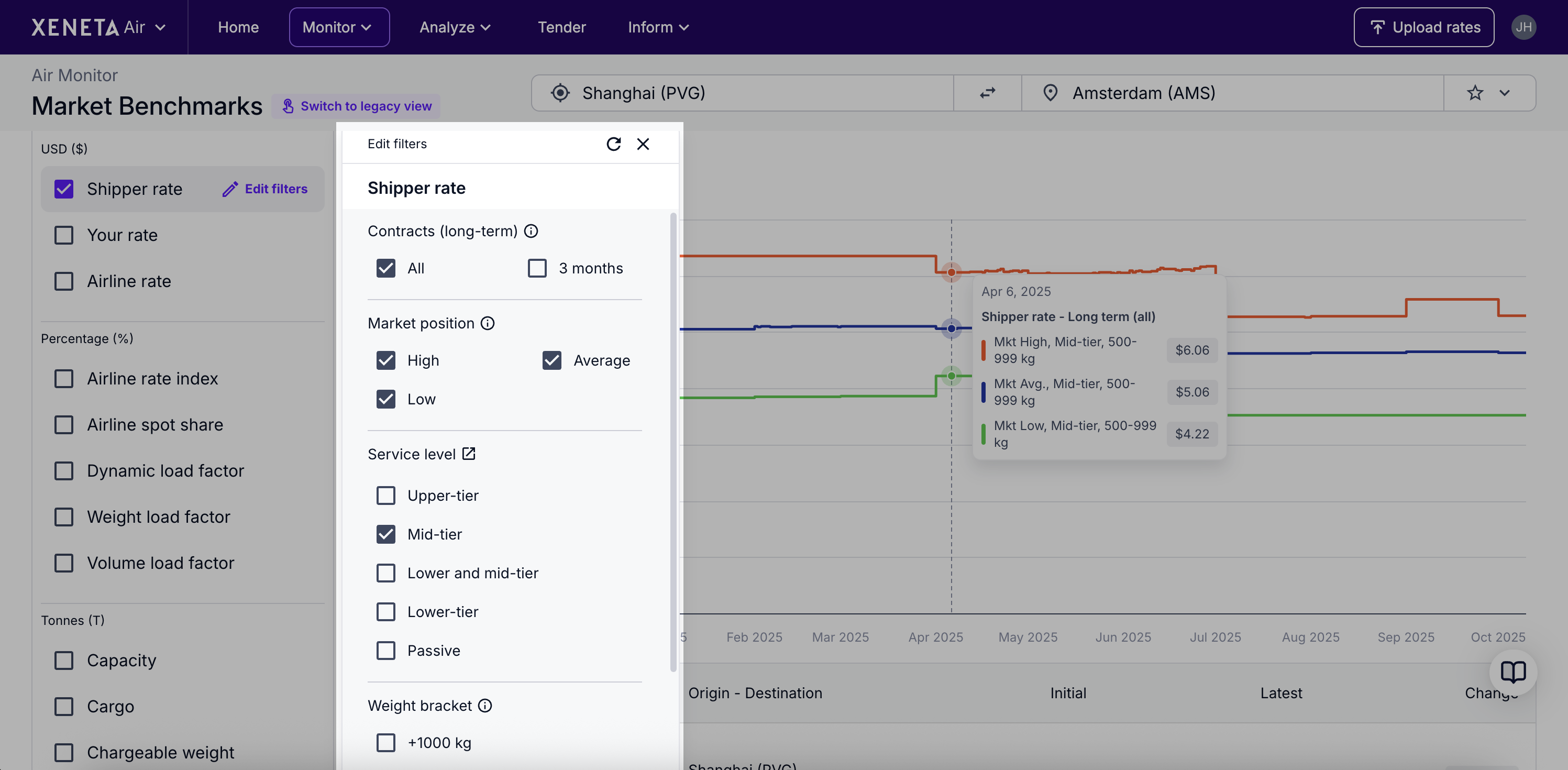Open the Service level external link icon
1568x770 pixels.
pos(469,454)
